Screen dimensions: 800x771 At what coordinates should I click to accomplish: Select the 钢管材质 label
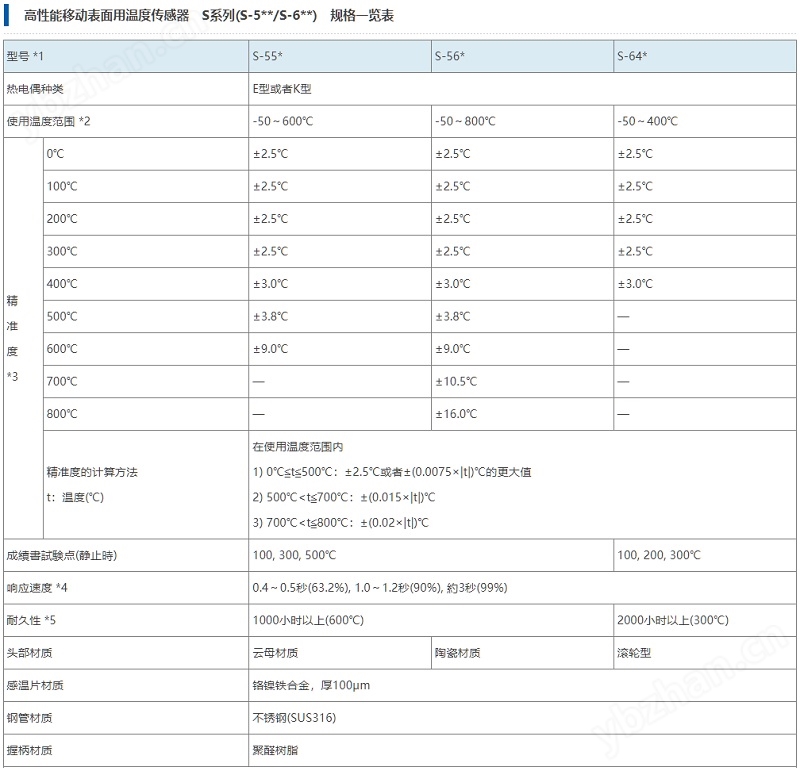point(29,718)
